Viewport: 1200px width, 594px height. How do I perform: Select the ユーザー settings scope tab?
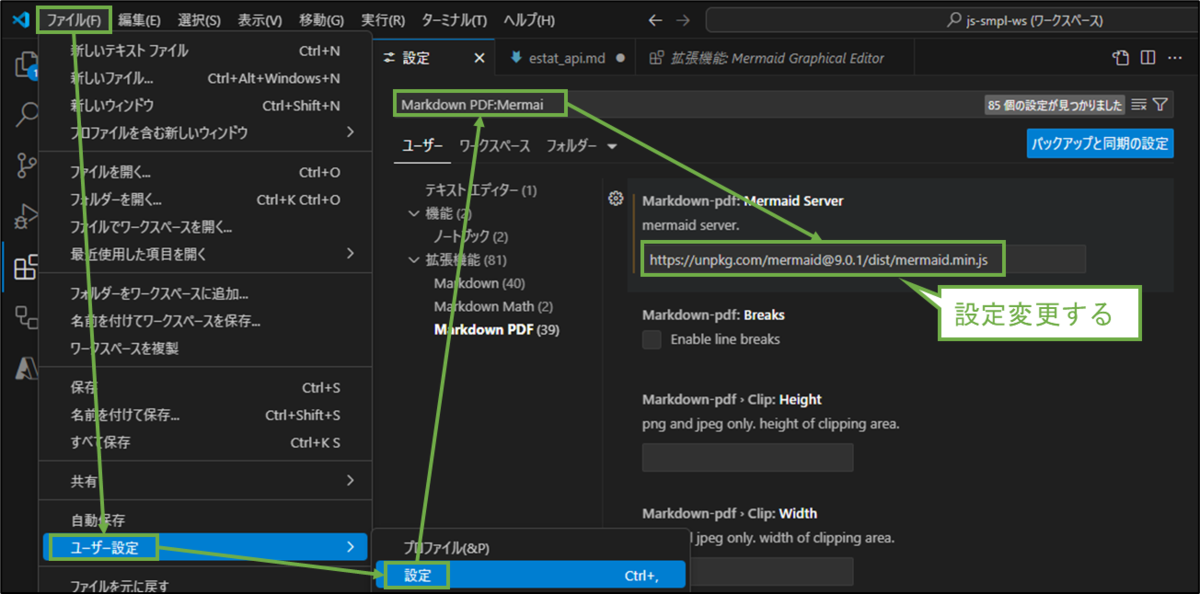(x=422, y=146)
